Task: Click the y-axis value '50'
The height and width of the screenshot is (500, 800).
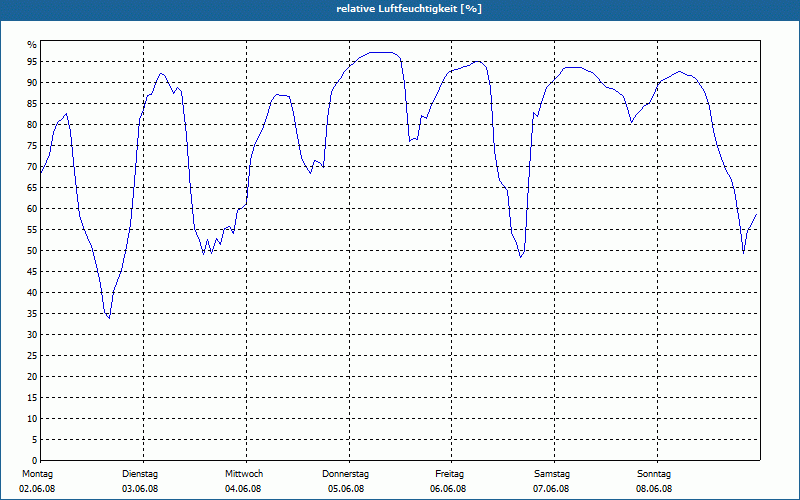Action: coord(32,251)
